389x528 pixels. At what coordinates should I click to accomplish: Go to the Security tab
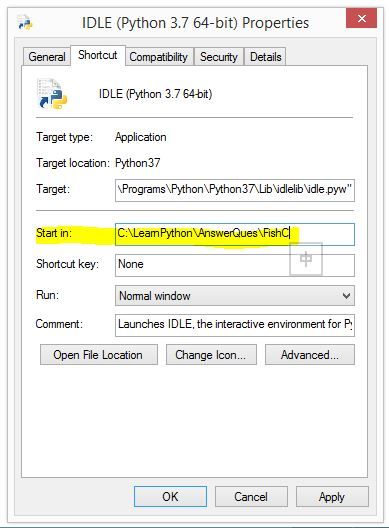click(x=219, y=57)
